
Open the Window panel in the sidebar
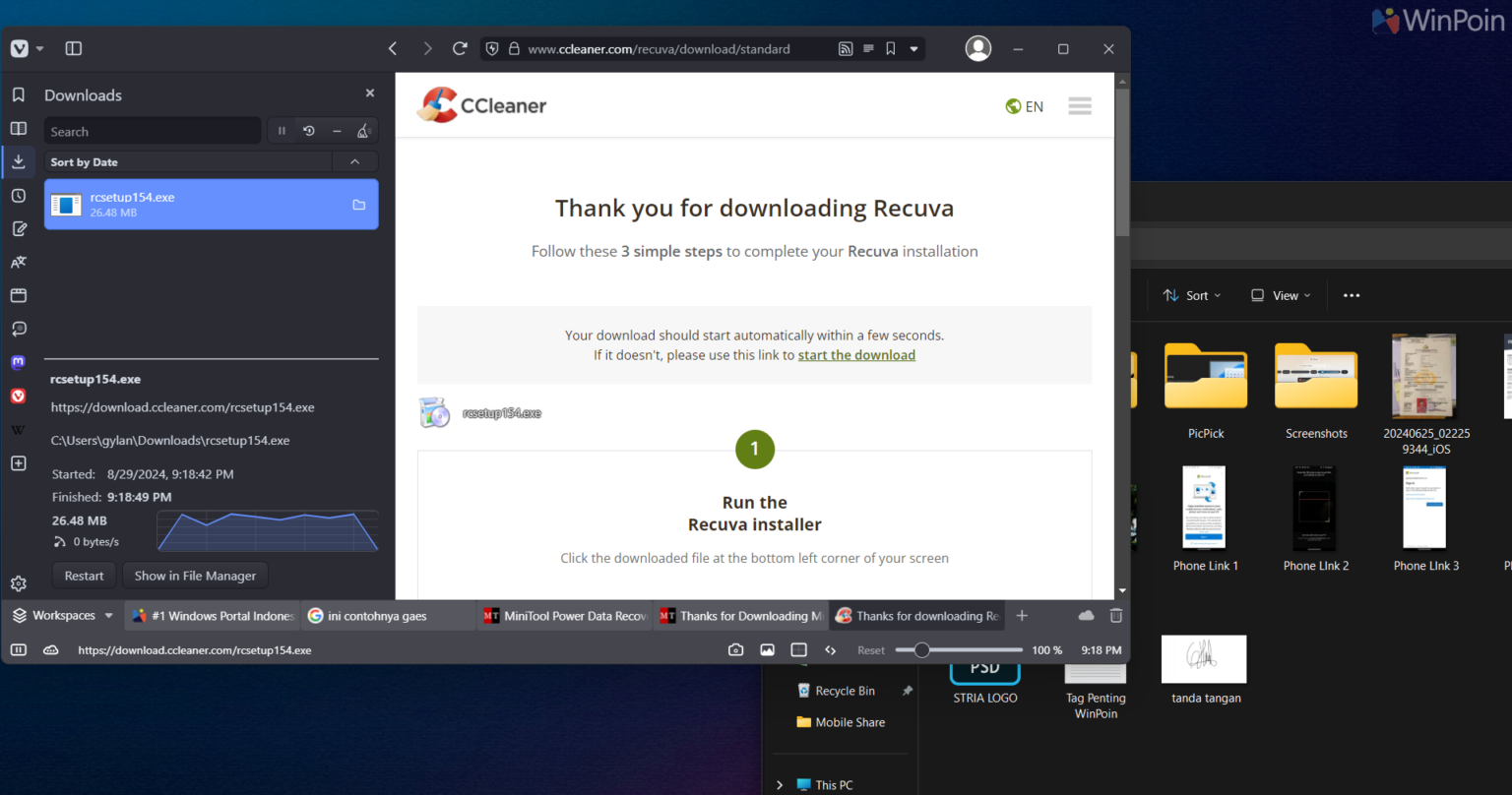(18, 295)
